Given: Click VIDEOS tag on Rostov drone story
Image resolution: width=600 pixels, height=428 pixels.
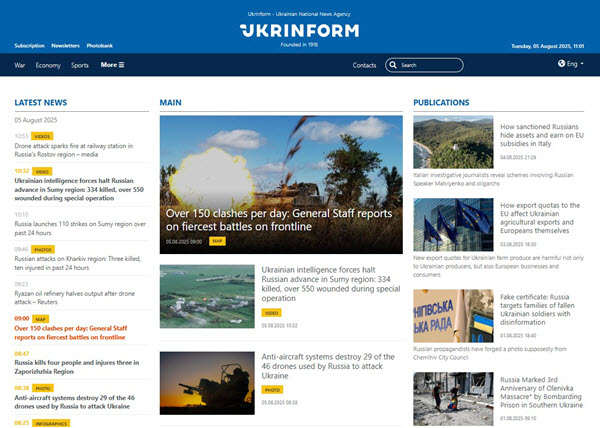Looking at the screenshot, I should pos(42,136).
